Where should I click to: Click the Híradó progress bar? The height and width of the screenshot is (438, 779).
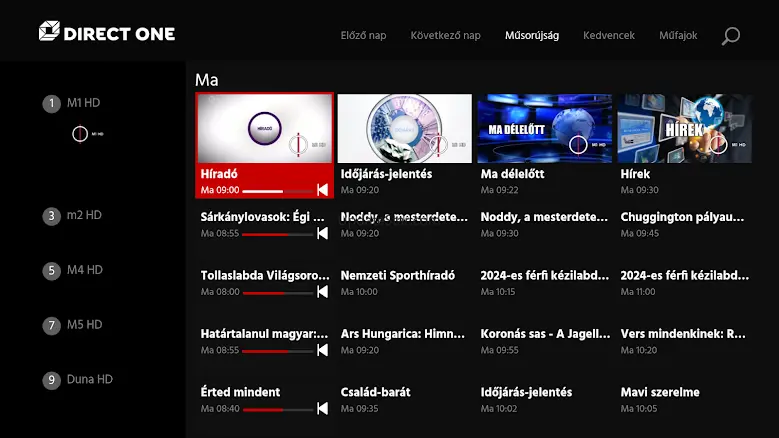278,191
